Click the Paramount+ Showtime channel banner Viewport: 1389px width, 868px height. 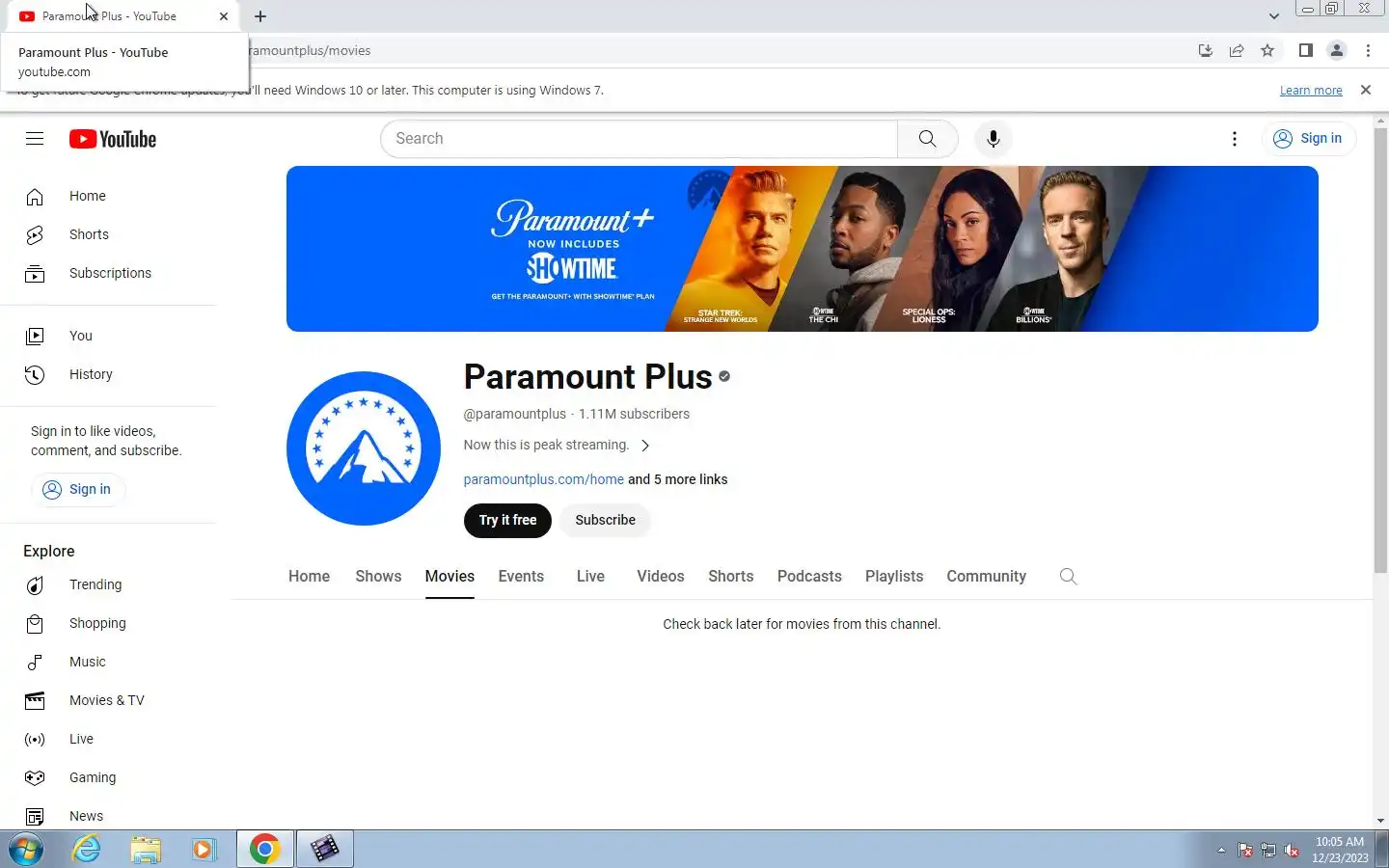tap(803, 249)
